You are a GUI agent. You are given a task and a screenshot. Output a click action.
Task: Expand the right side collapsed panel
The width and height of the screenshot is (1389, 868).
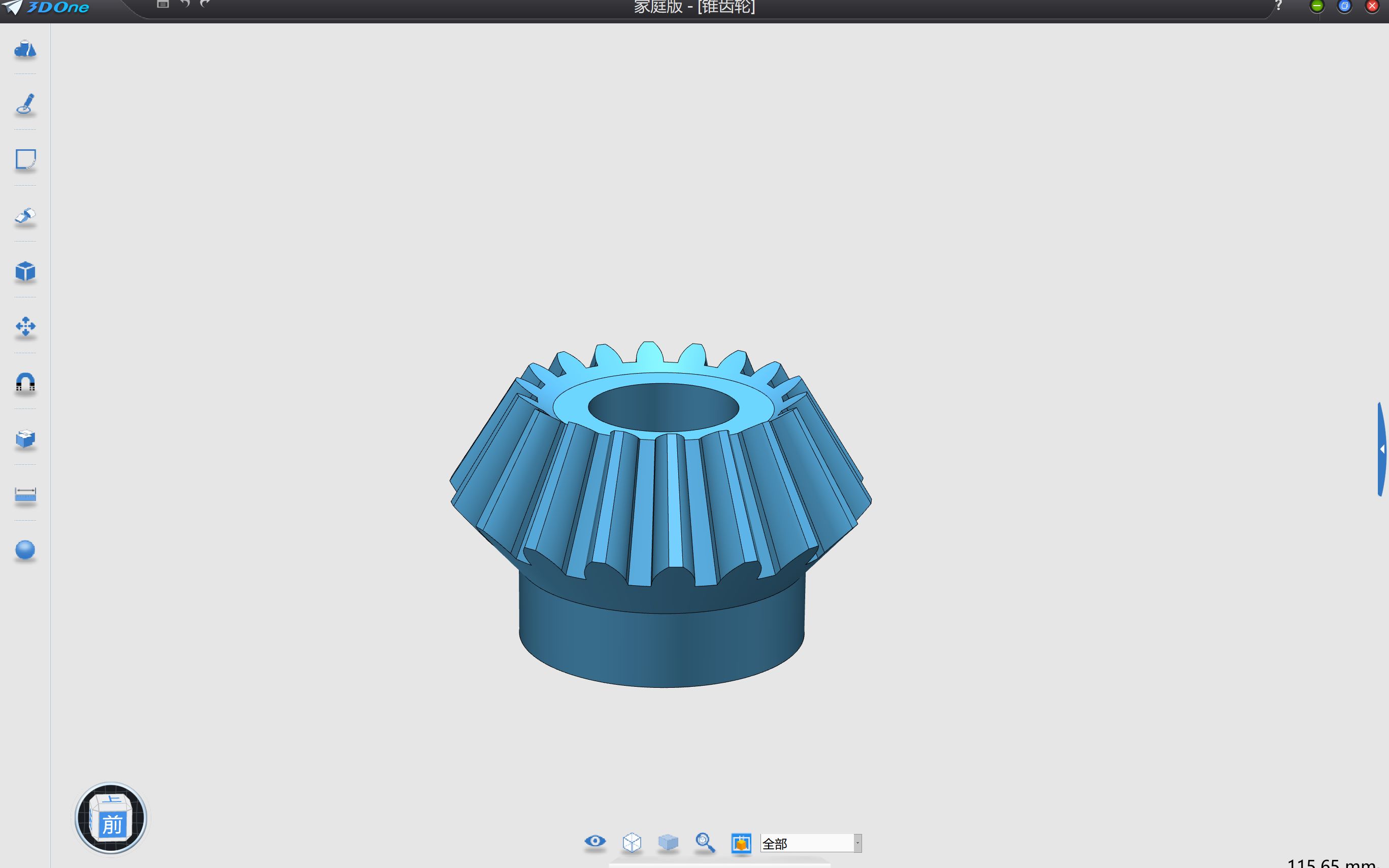click(1382, 449)
